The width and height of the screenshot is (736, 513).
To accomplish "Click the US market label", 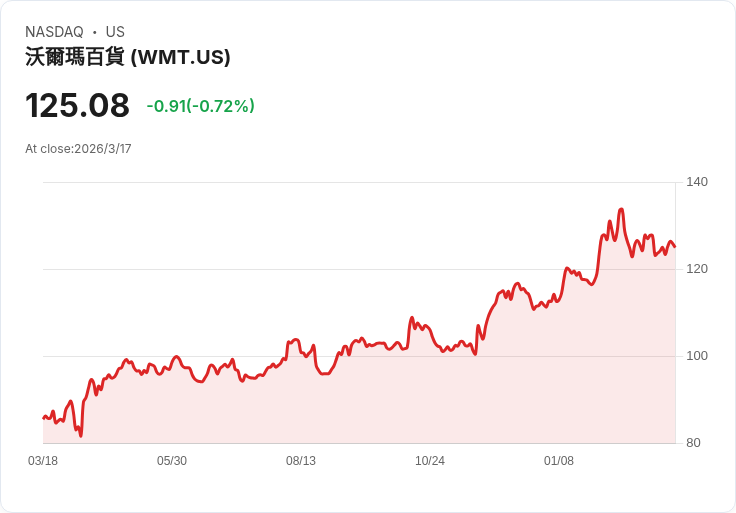I will (115, 32).
